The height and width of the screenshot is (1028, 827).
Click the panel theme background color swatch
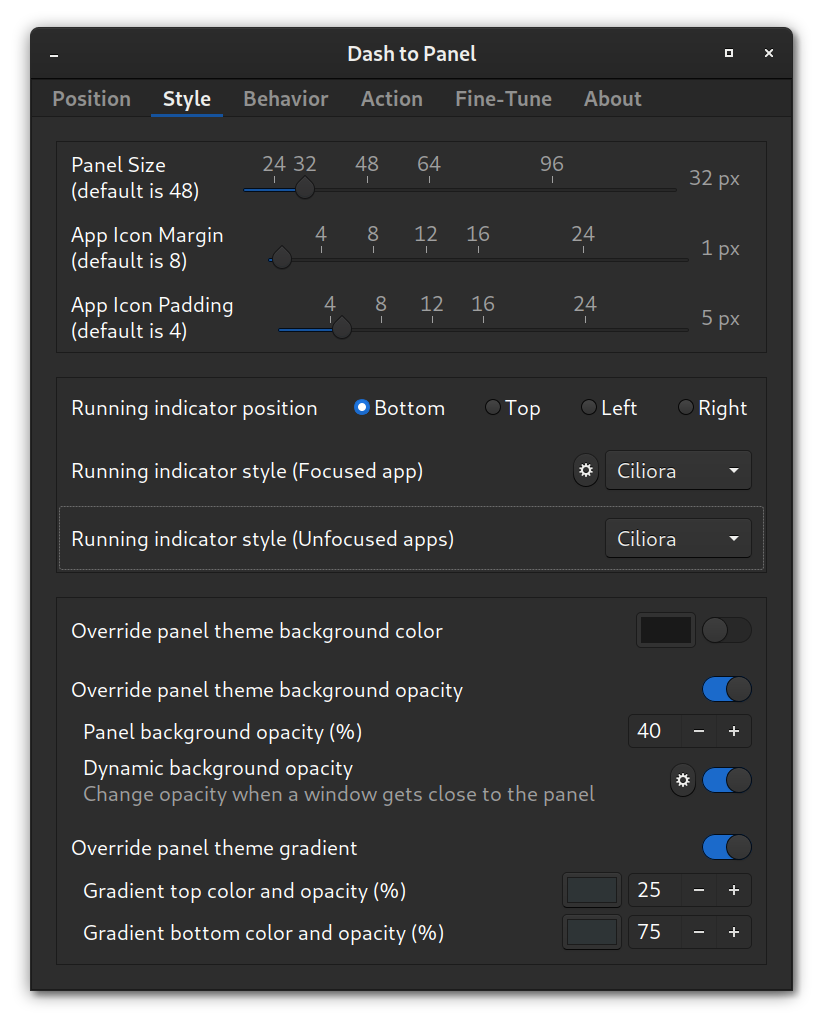pos(665,630)
